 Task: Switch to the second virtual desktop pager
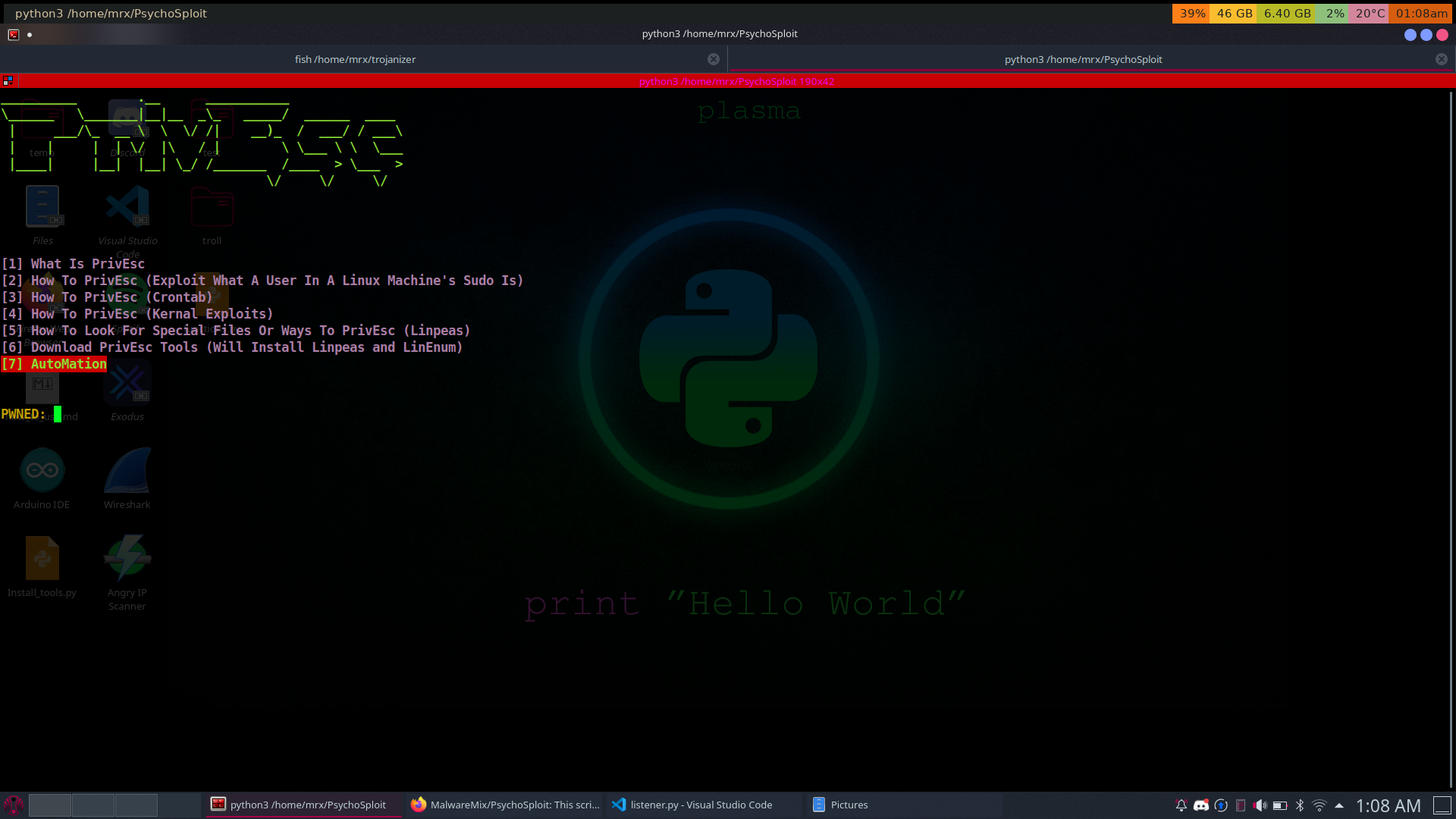click(93, 805)
